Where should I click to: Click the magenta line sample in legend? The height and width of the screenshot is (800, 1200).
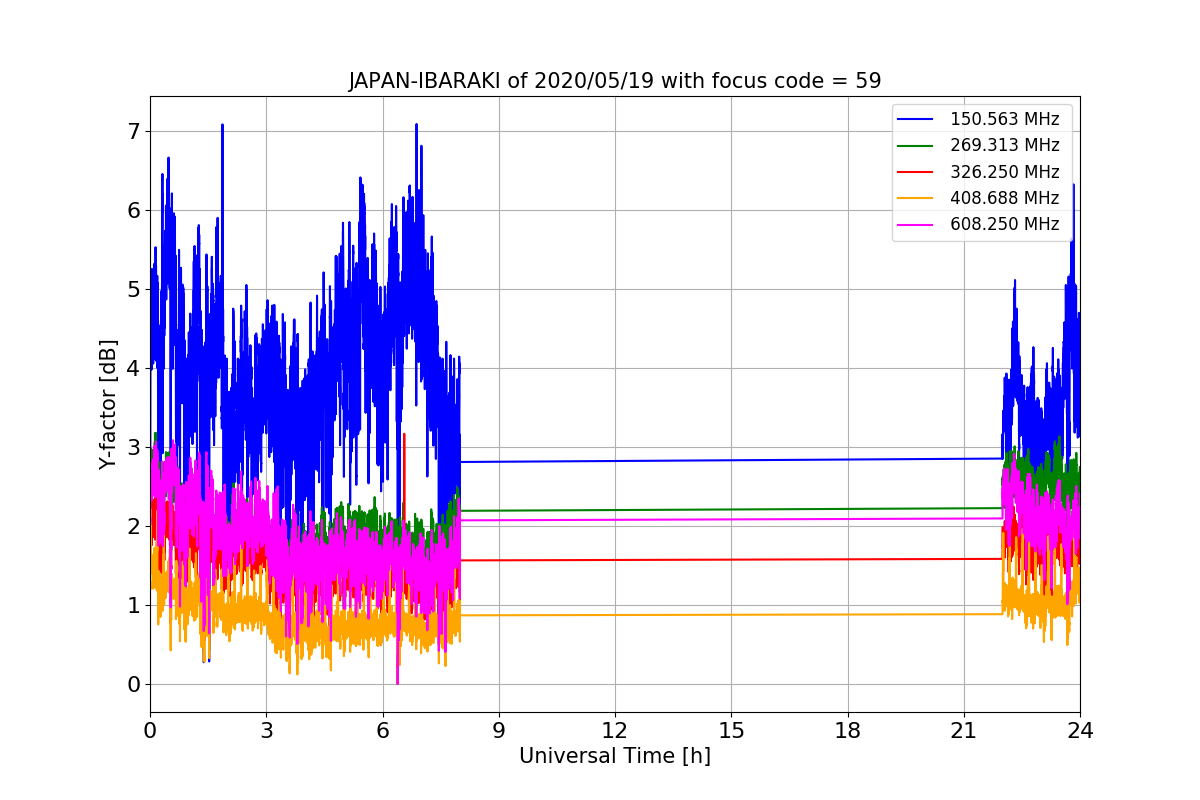pos(916,224)
